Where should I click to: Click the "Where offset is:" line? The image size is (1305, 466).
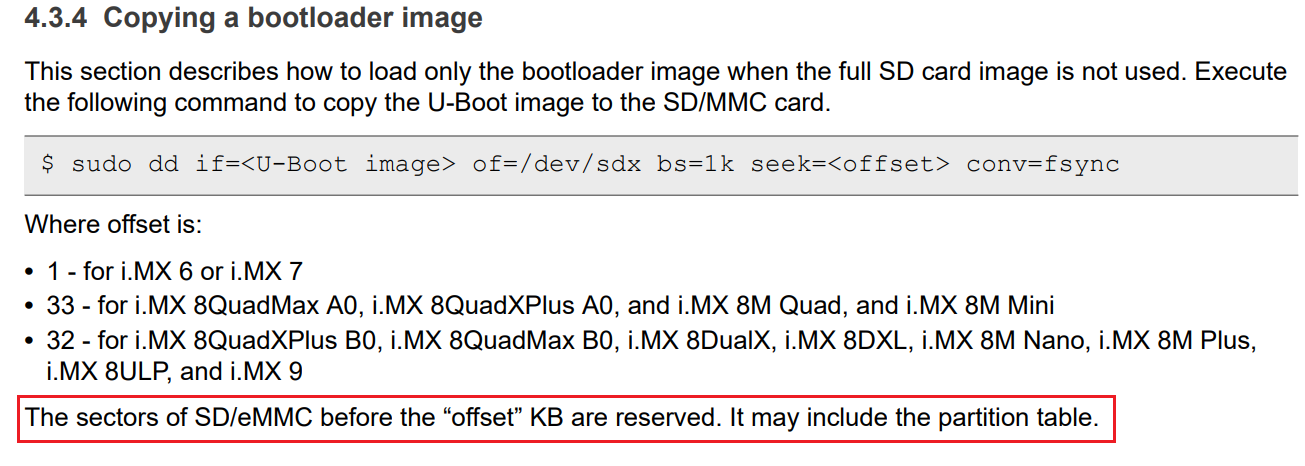pyautogui.click(x=114, y=224)
